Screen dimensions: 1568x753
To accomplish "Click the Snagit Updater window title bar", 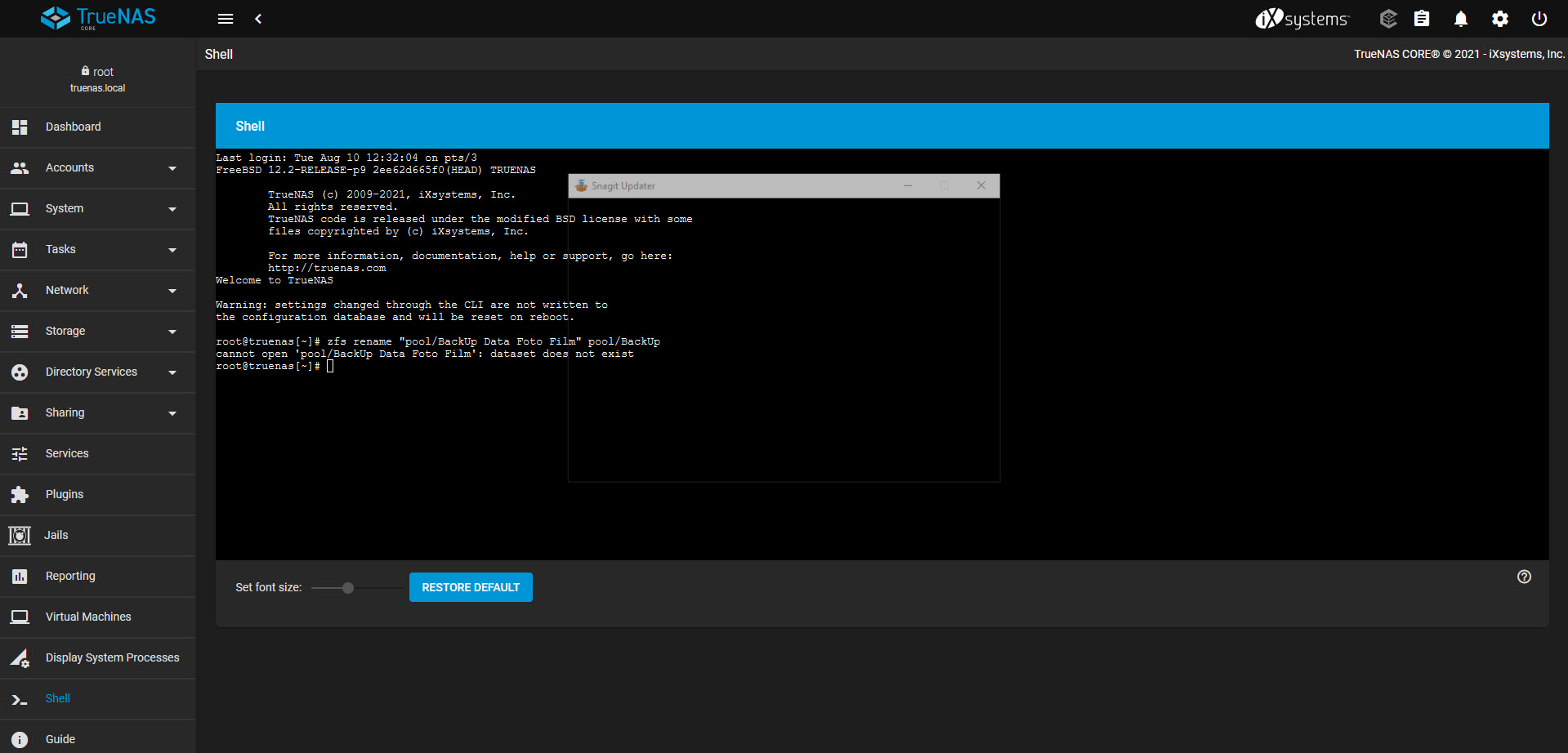I will (784, 185).
